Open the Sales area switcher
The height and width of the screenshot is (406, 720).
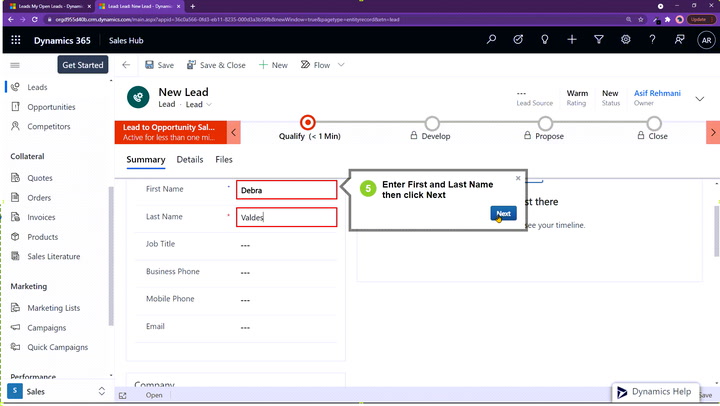click(x=57, y=391)
